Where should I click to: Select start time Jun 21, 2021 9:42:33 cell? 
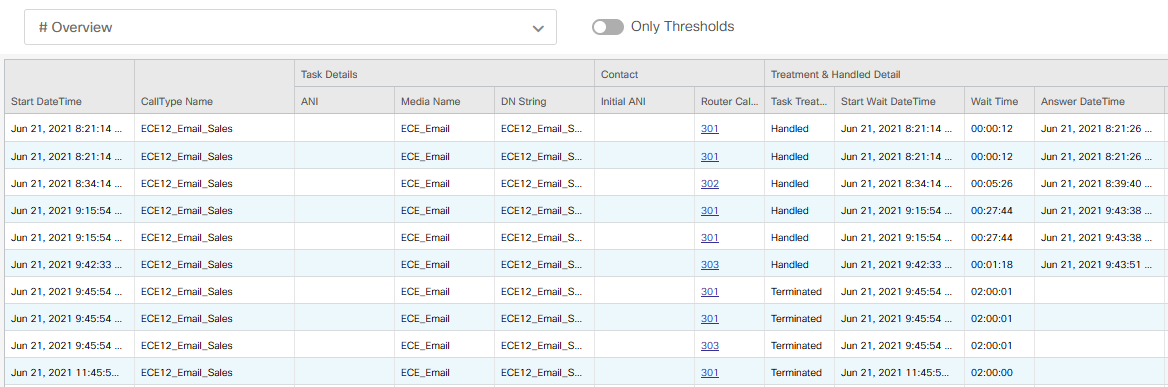(x=69, y=264)
